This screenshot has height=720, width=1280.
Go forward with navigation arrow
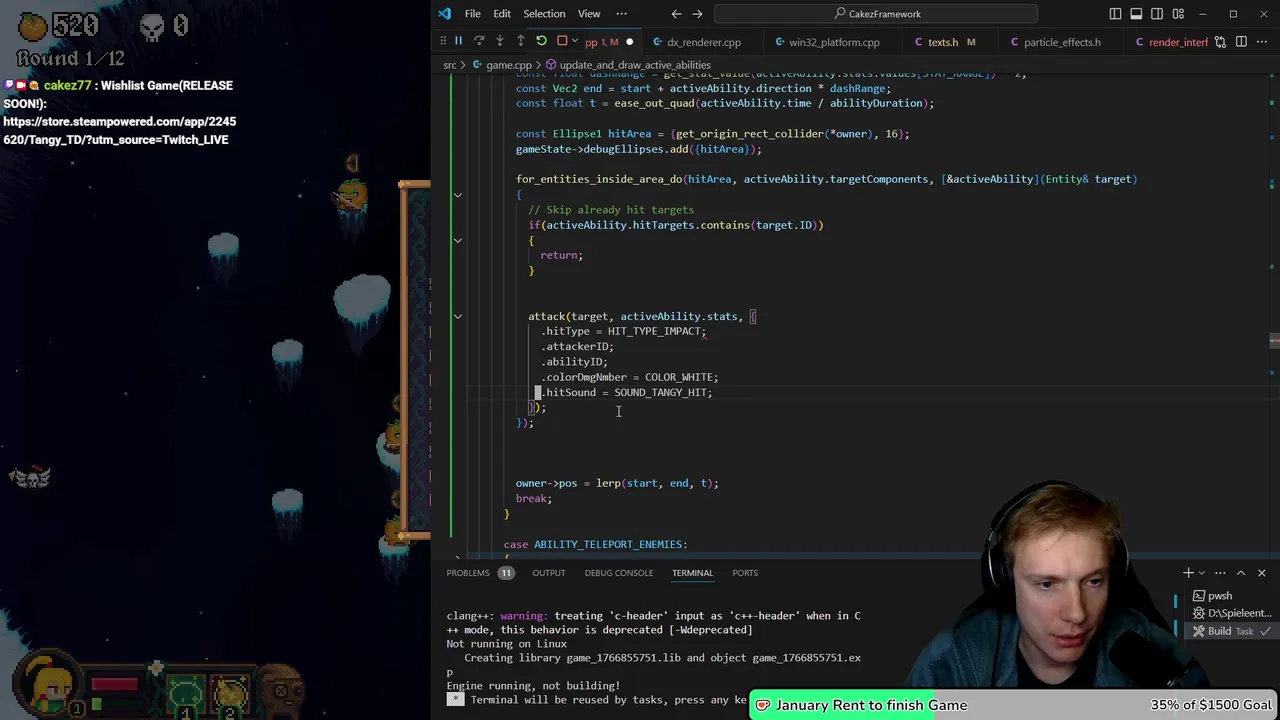click(x=697, y=14)
